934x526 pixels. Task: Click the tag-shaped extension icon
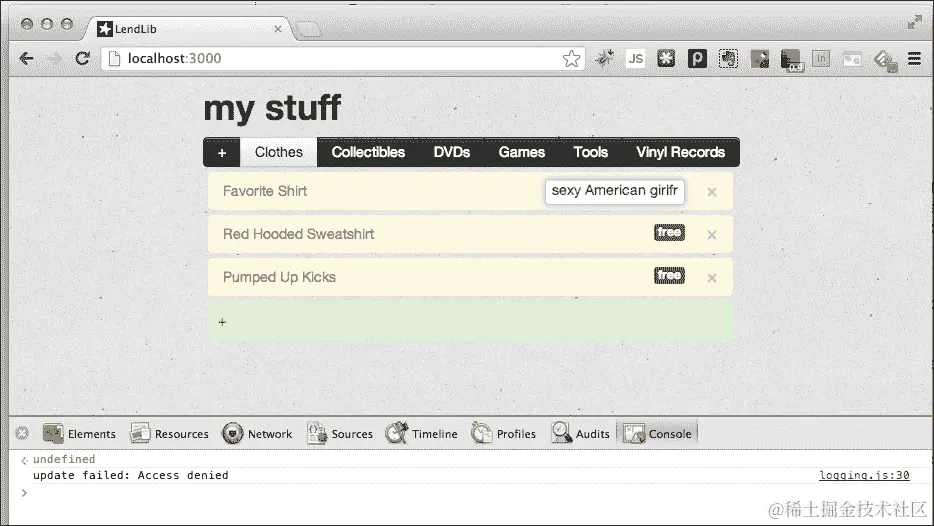pos(886,60)
